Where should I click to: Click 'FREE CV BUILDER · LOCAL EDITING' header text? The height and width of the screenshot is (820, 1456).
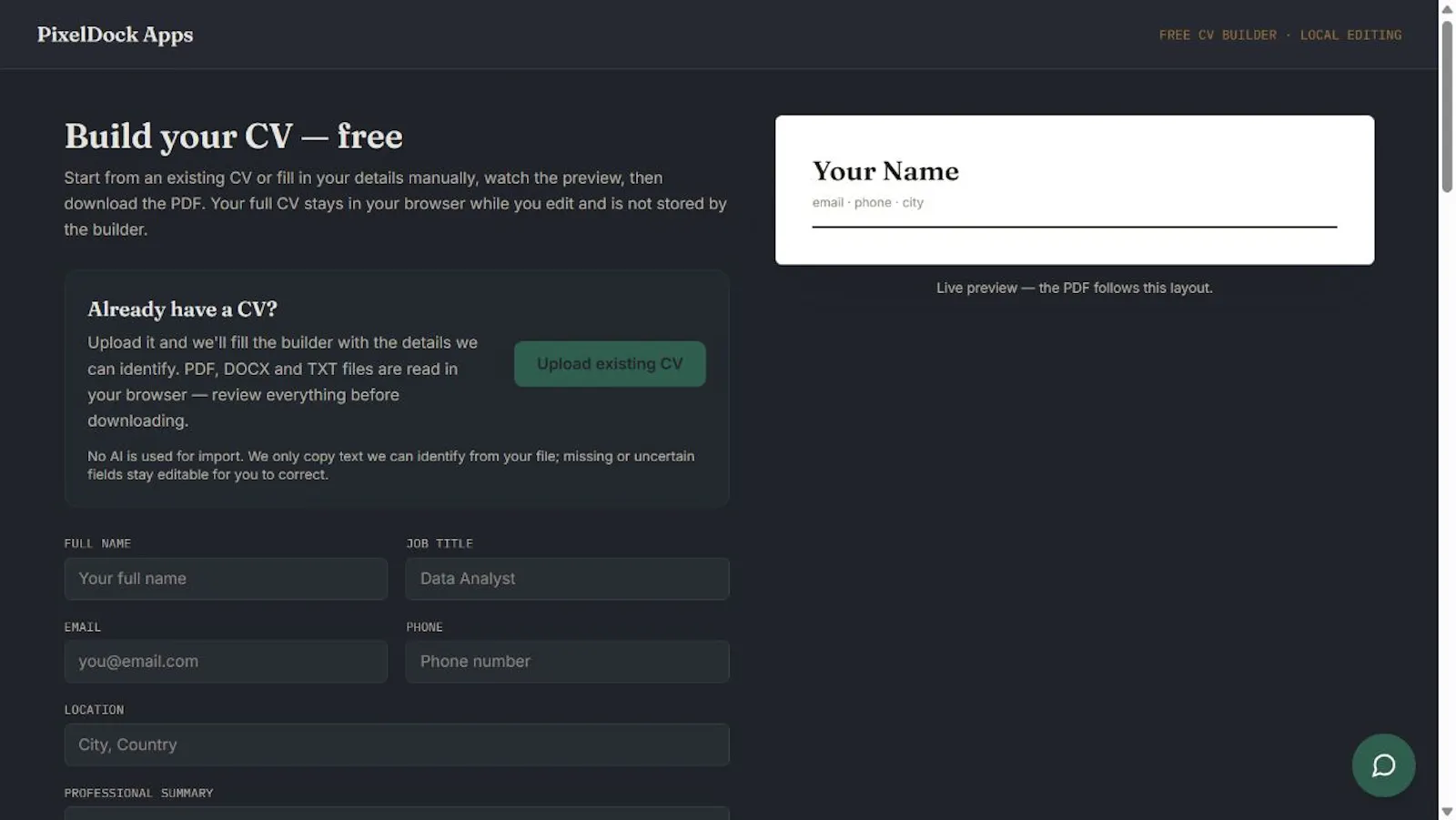click(x=1280, y=35)
